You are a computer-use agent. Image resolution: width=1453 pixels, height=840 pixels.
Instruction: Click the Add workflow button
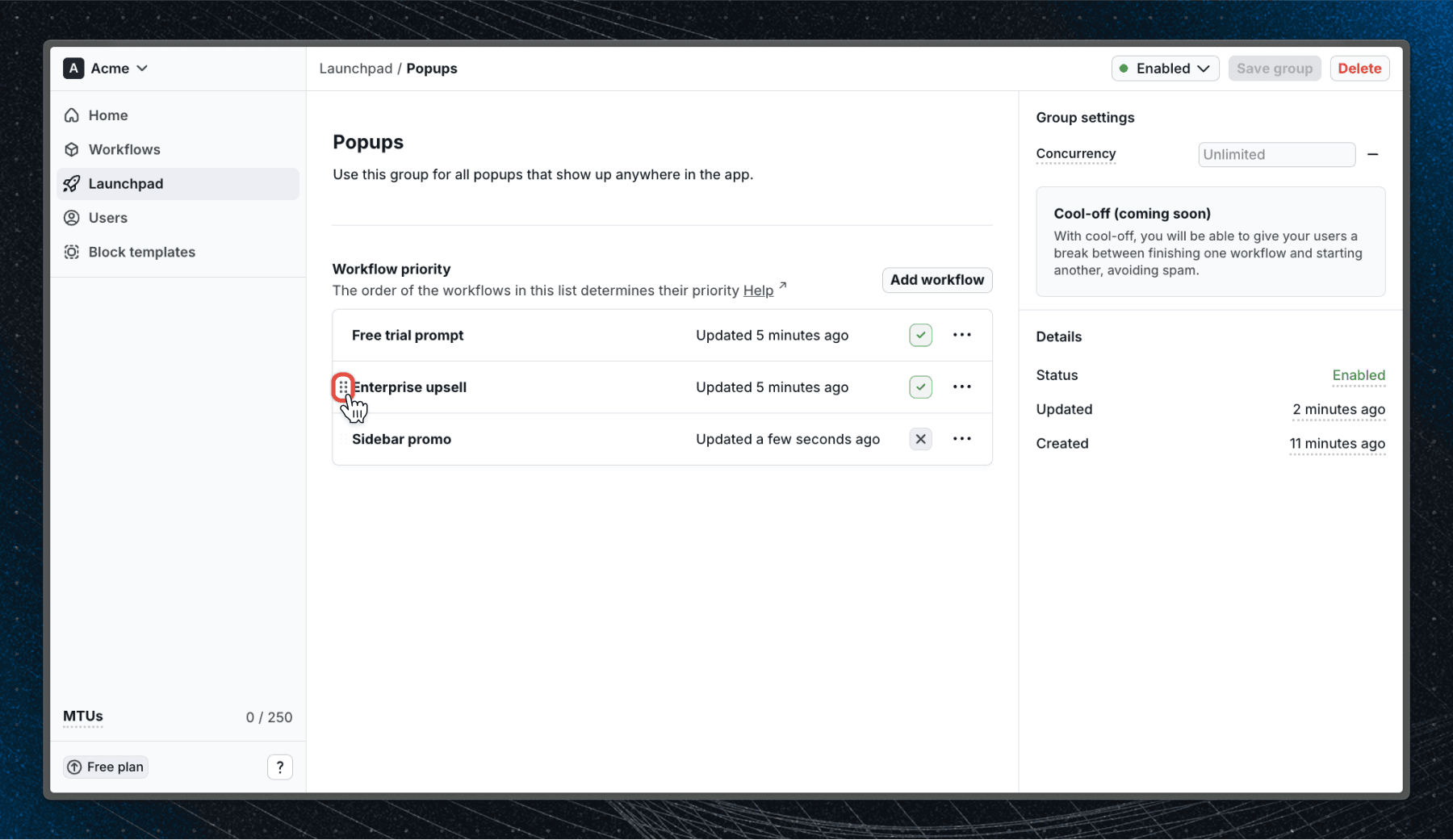[x=936, y=280]
